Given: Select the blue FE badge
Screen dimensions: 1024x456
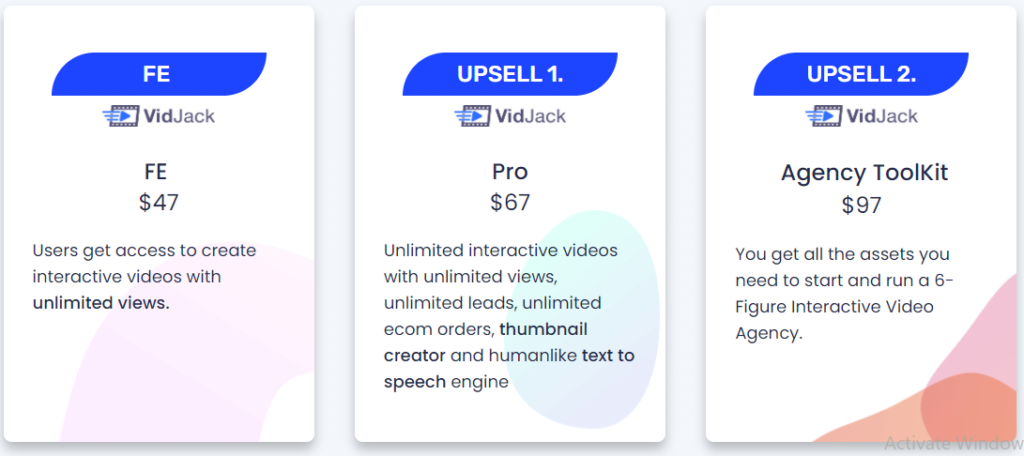Looking at the screenshot, I should pos(159,74).
